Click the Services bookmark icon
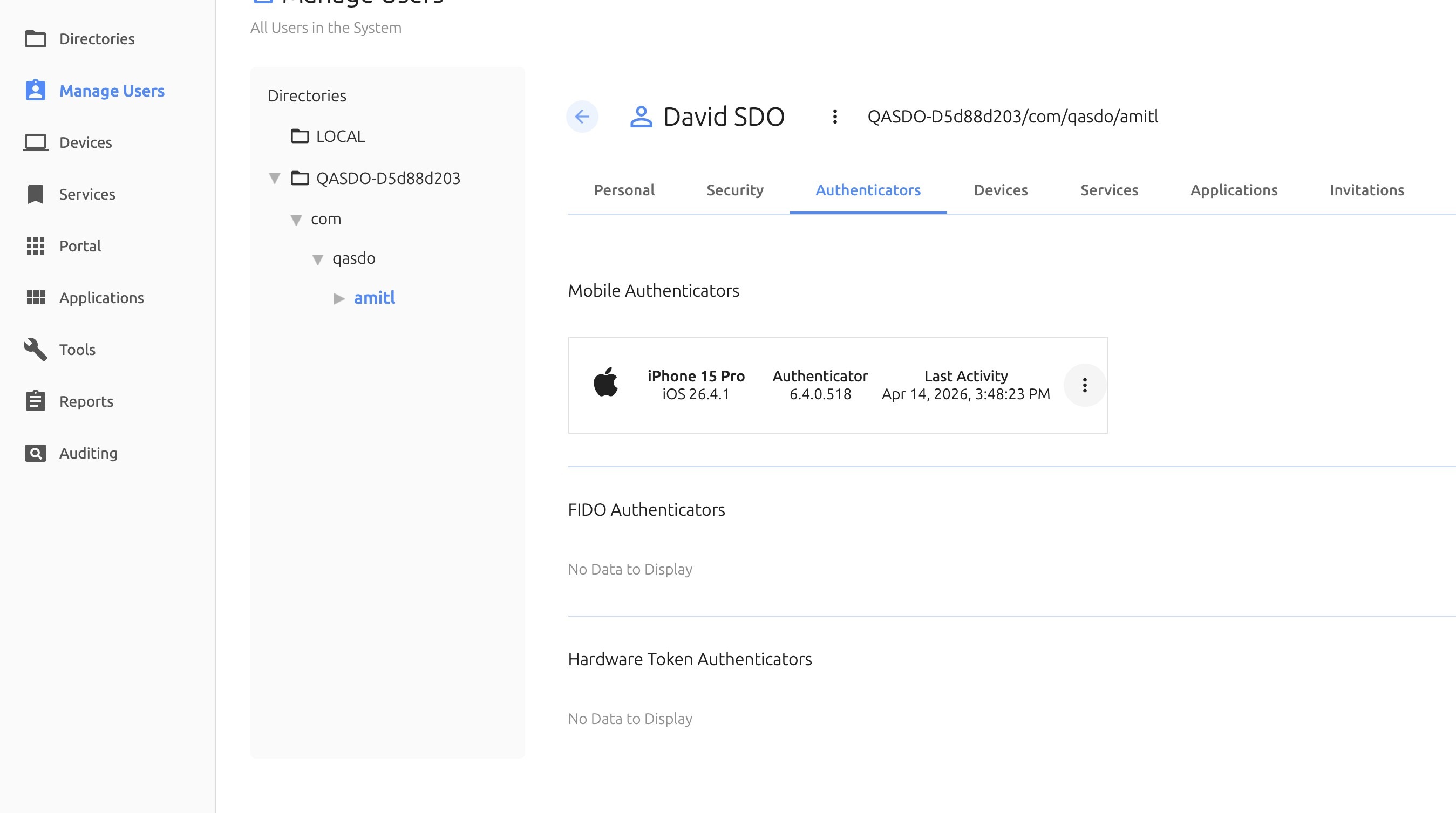The image size is (1456, 813). [x=35, y=194]
